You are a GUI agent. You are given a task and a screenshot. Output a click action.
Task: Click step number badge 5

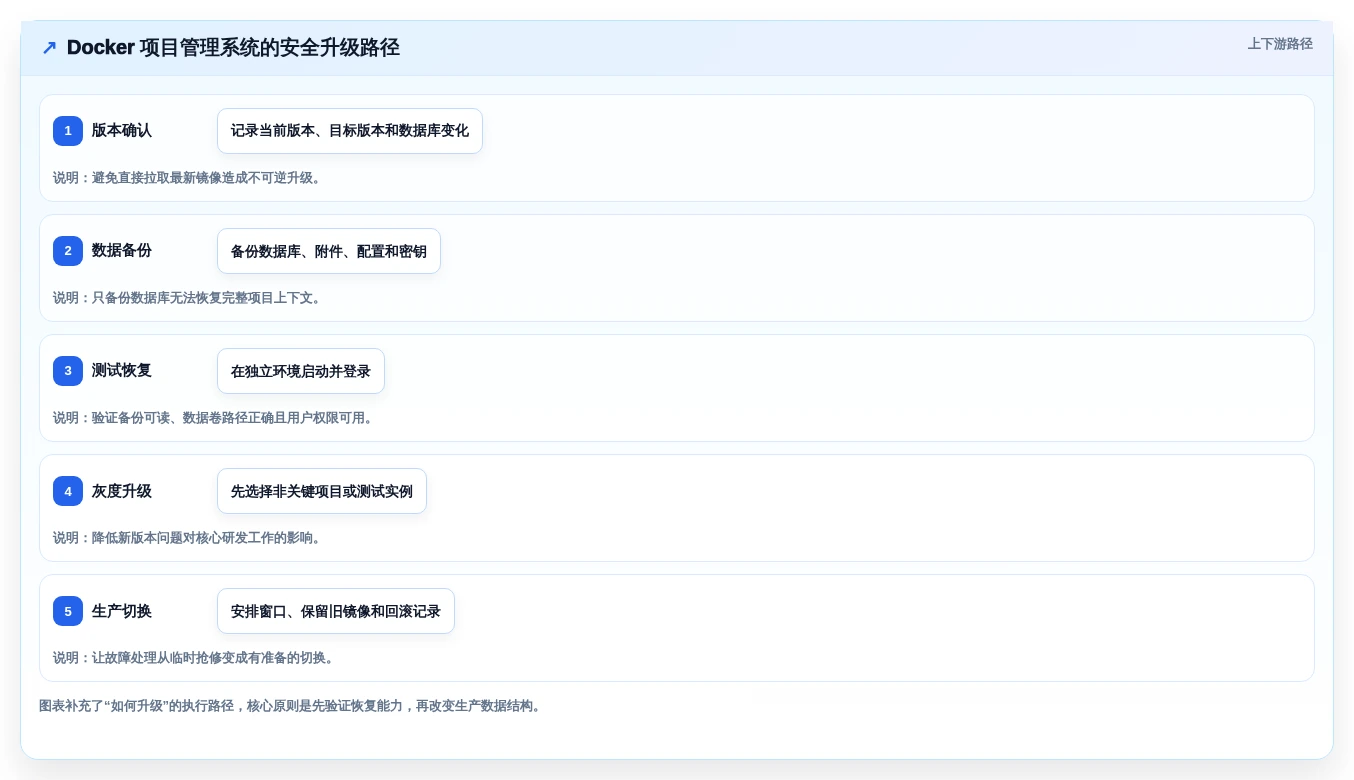[x=68, y=611]
